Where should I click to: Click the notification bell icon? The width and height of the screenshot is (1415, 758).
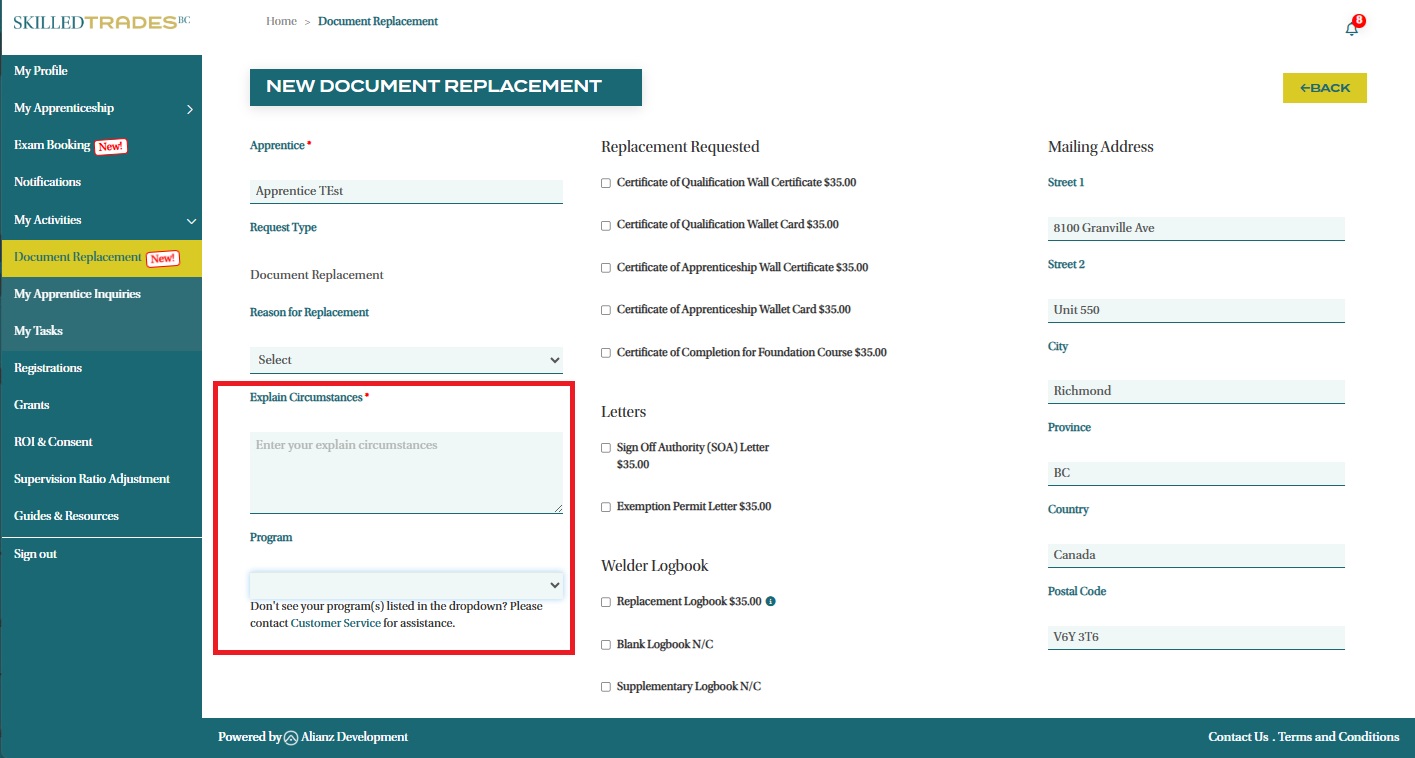[x=1351, y=28]
